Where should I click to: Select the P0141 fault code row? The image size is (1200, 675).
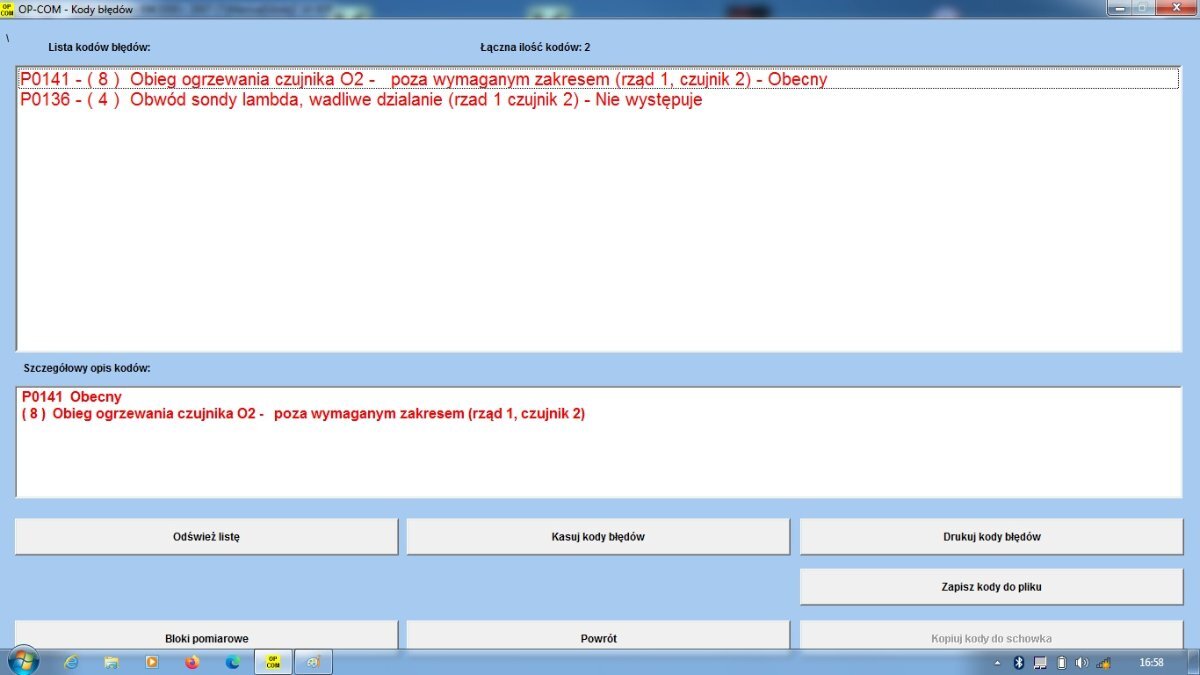pos(423,79)
